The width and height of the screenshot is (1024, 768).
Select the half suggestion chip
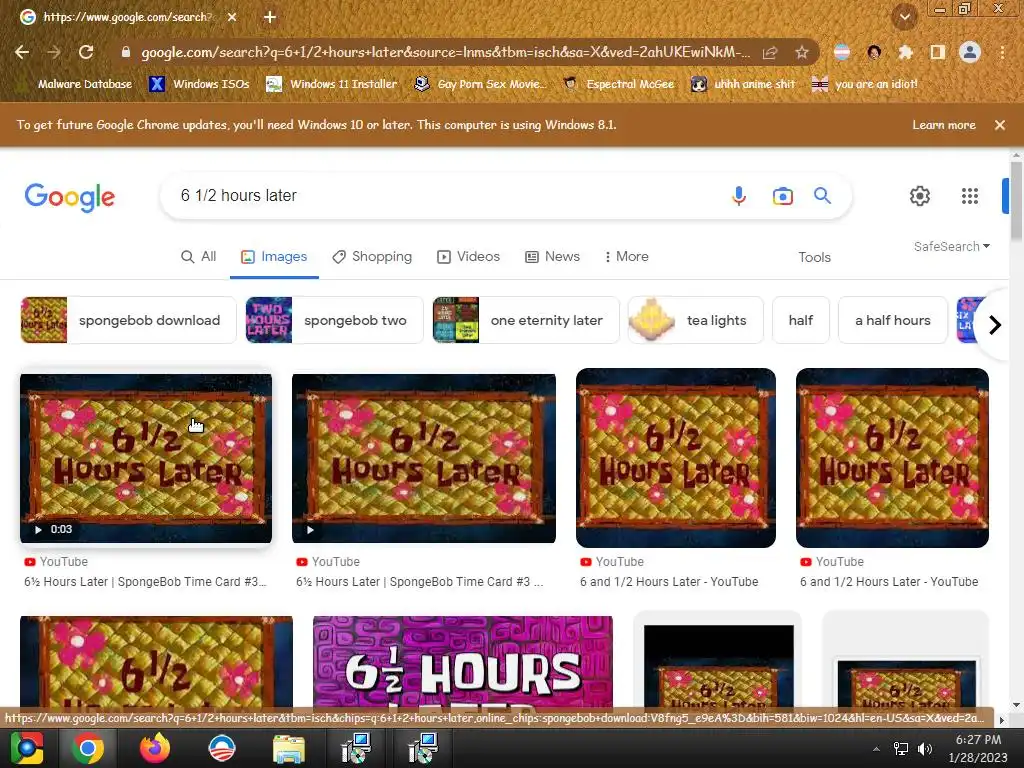(801, 320)
